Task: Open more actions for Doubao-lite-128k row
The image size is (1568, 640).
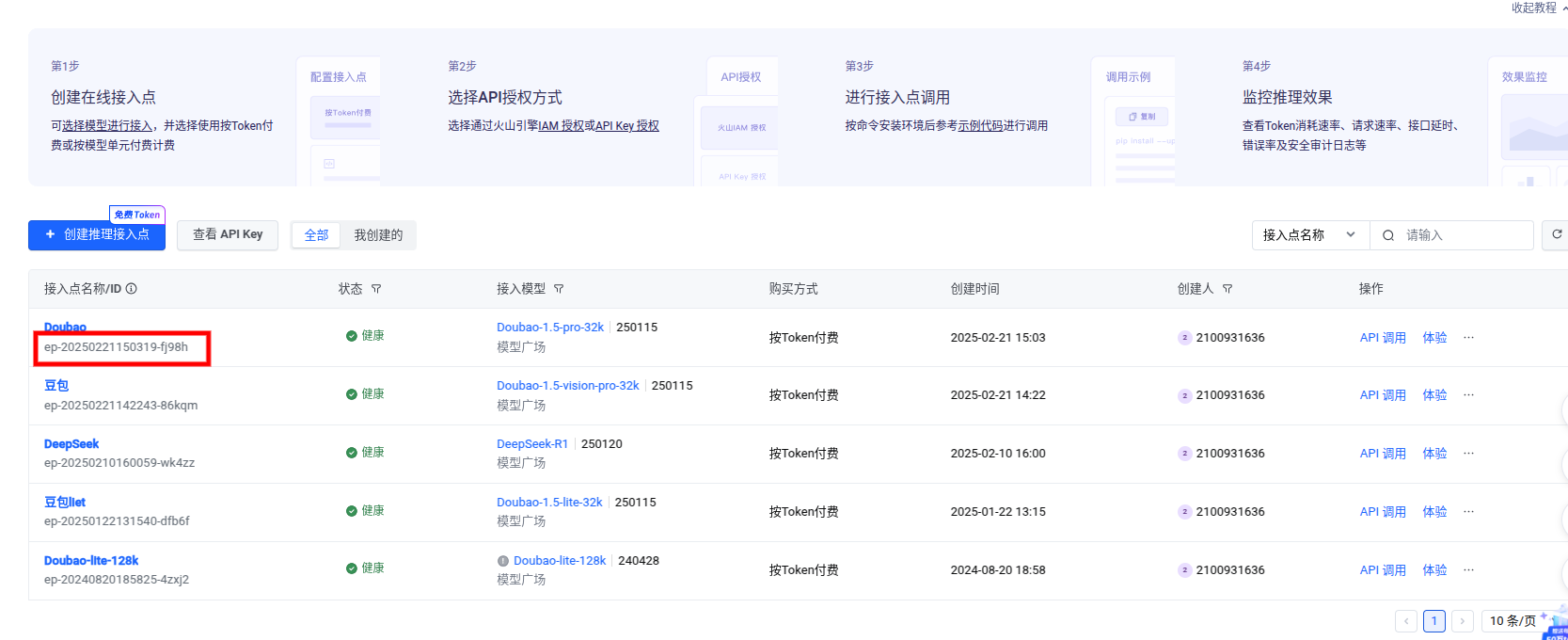Action: (1468, 570)
